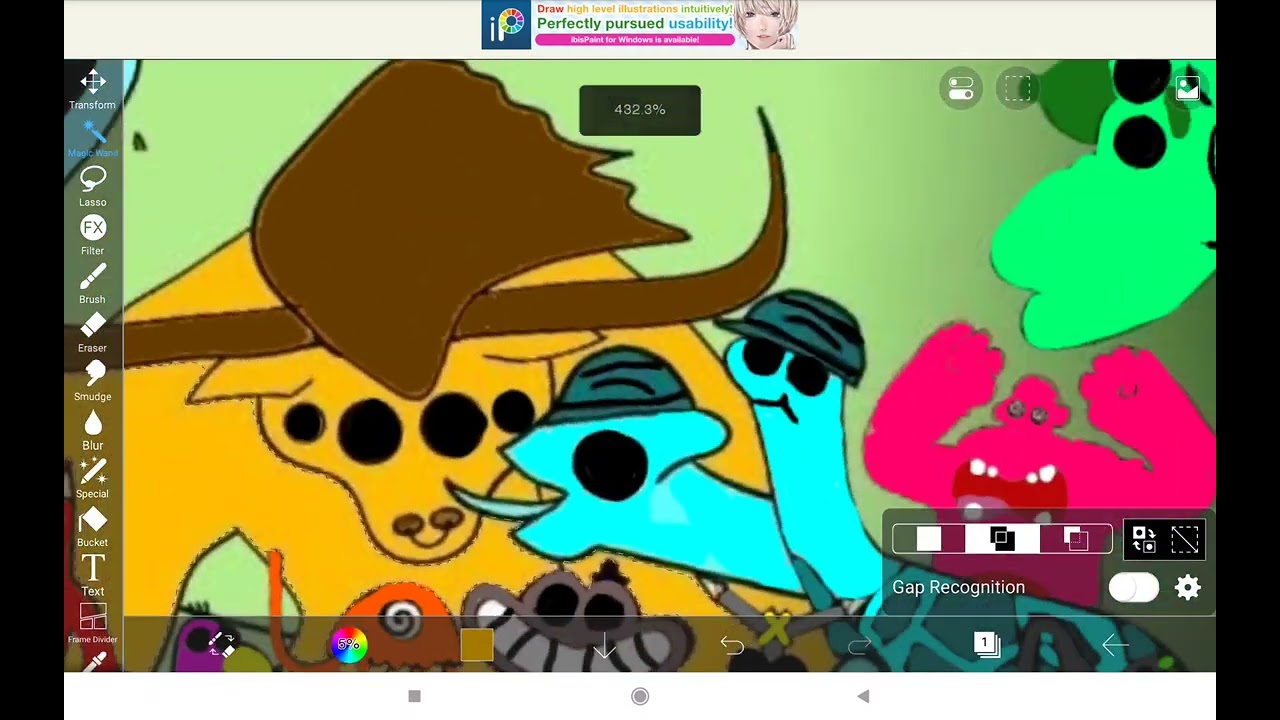The height and width of the screenshot is (720, 1280).
Task: Select the Lasso tool
Action: click(x=93, y=186)
